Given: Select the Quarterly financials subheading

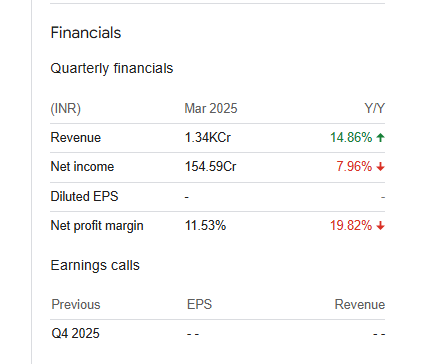Looking at the screenshot, I should 112,68.
